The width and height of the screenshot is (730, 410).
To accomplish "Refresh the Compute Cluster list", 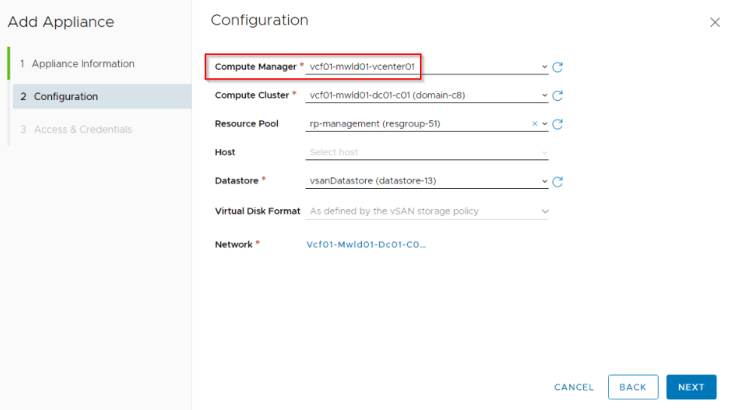I will point(557,96).
